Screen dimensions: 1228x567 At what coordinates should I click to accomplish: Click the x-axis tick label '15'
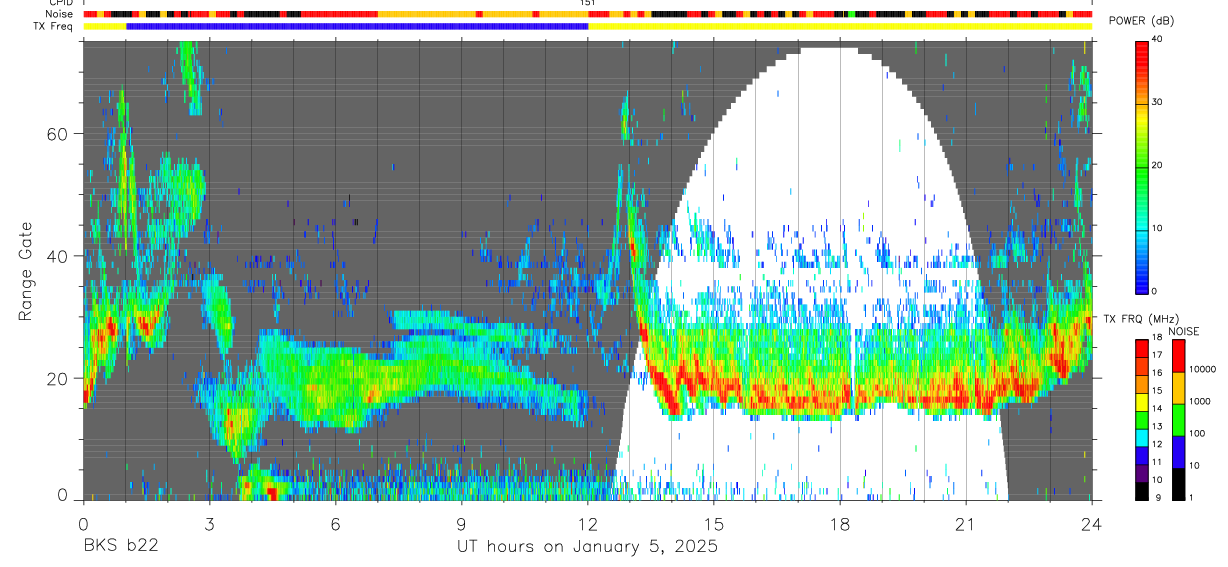713,523
